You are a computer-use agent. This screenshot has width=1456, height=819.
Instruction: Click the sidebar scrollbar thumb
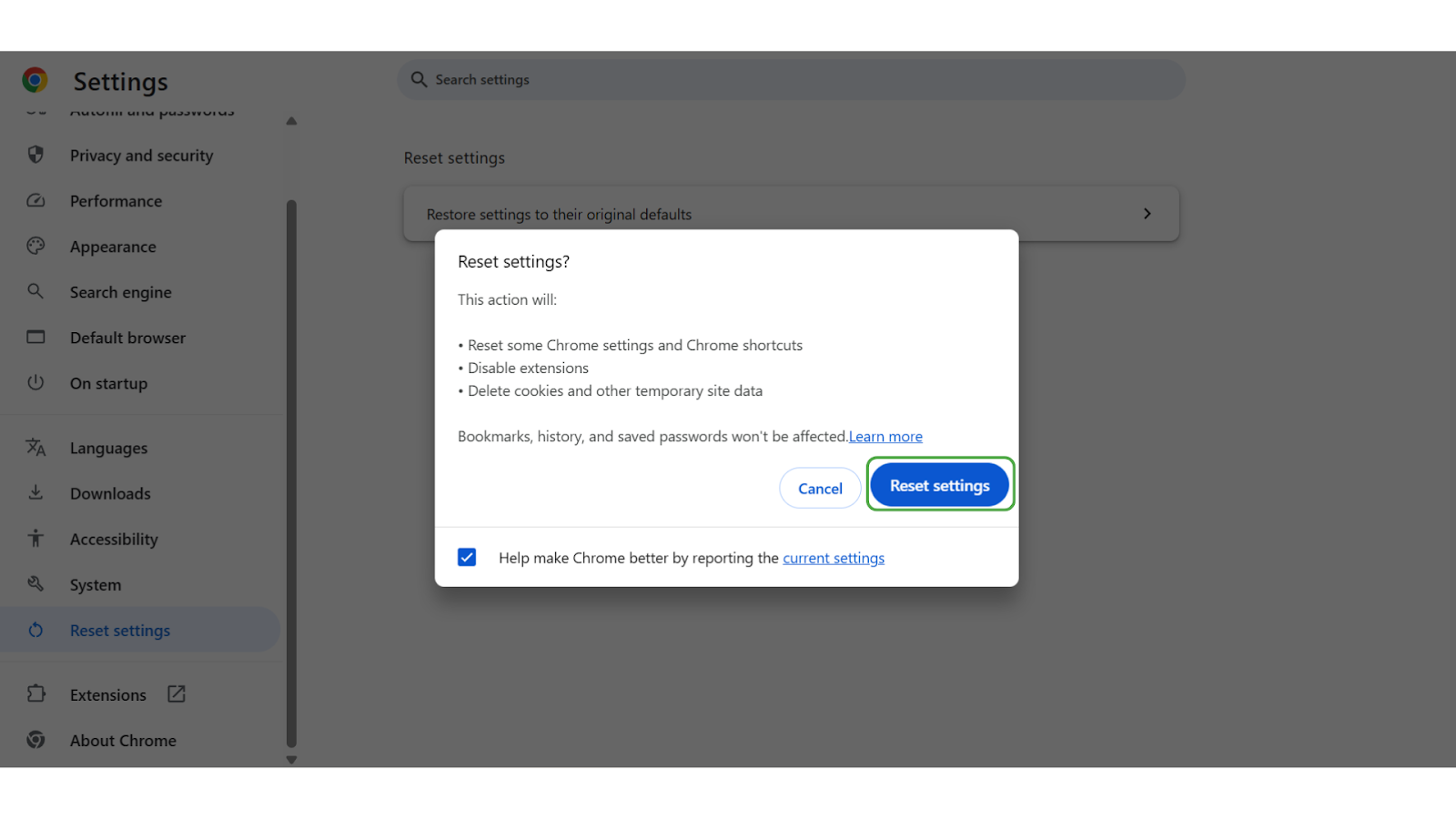tap(291, 473)
